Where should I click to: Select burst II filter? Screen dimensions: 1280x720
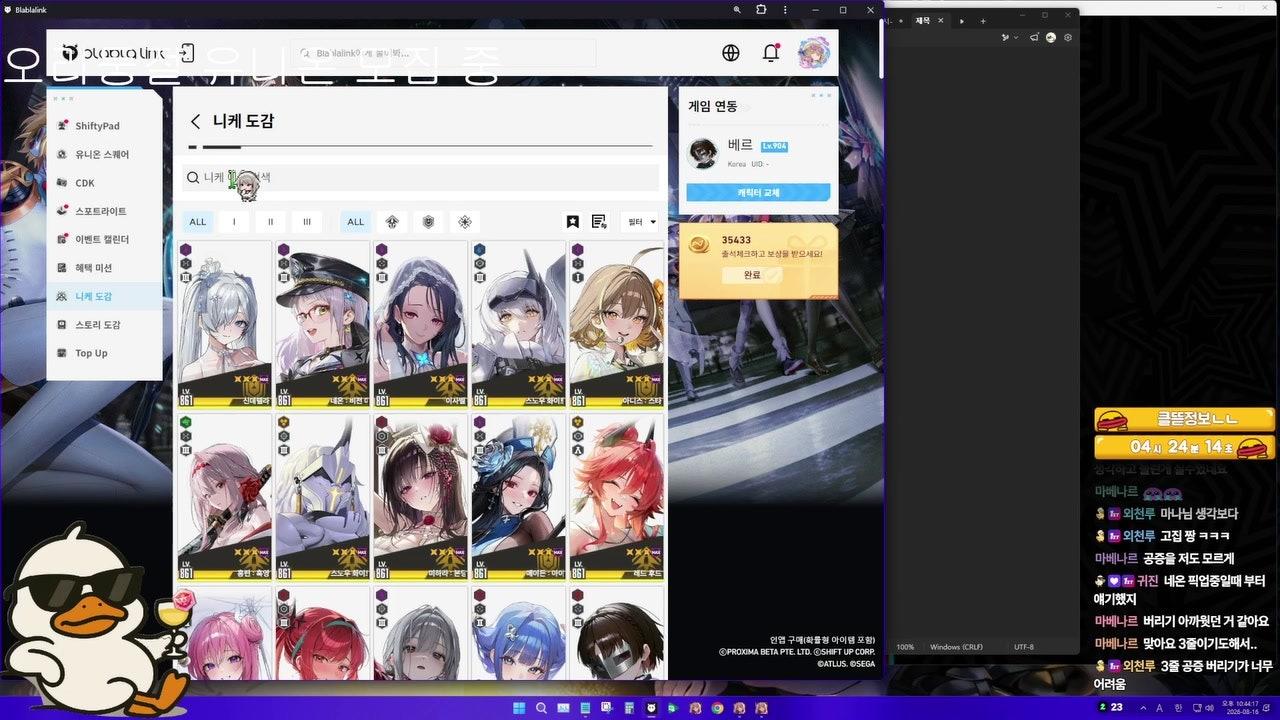pyautogui.click(x=270, y=222)
